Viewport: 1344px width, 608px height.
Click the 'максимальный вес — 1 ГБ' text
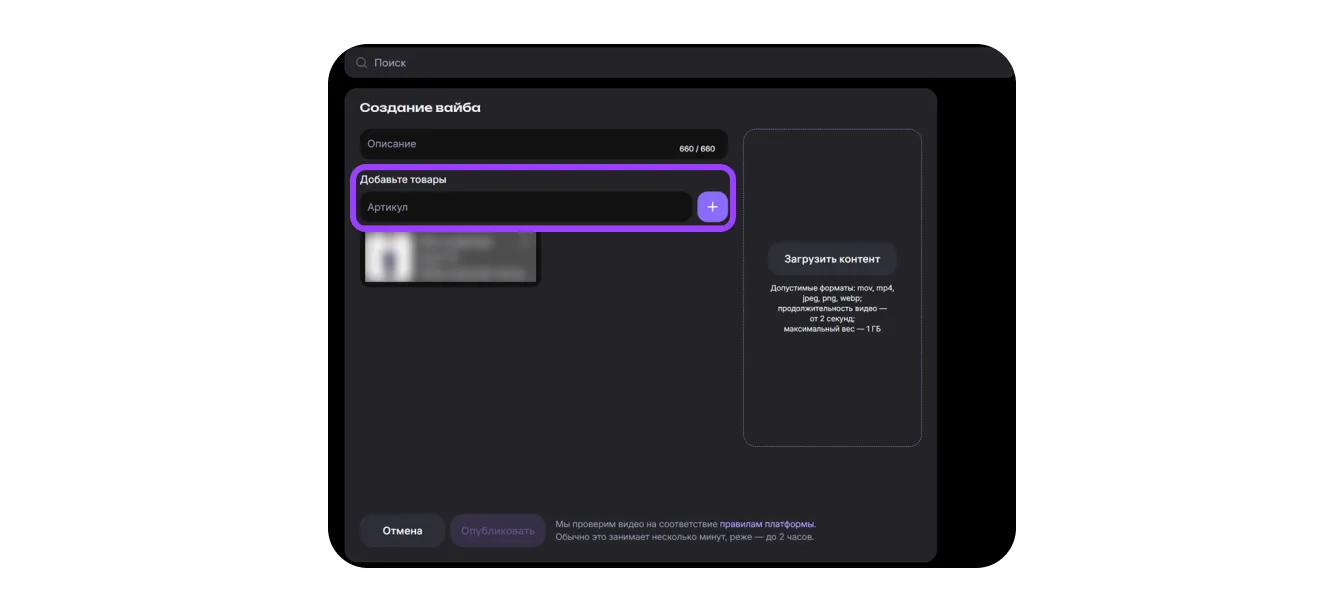pos(832,329)
